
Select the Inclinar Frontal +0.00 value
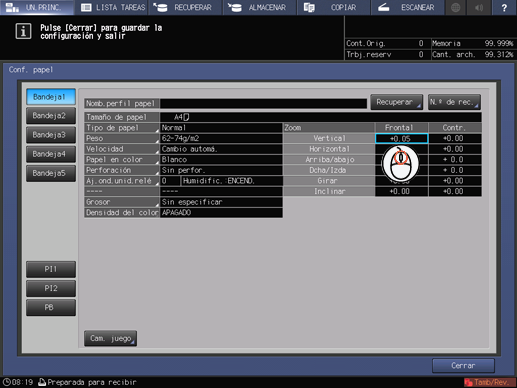(401, 192)
